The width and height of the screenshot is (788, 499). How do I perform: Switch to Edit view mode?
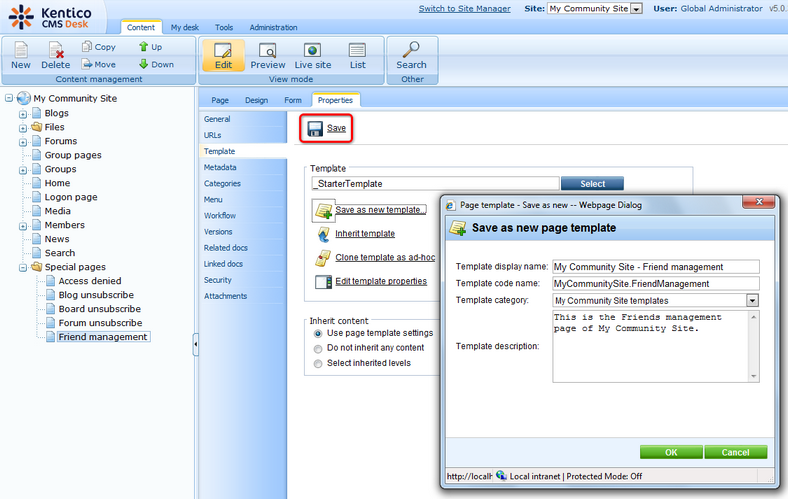point(223,56)
